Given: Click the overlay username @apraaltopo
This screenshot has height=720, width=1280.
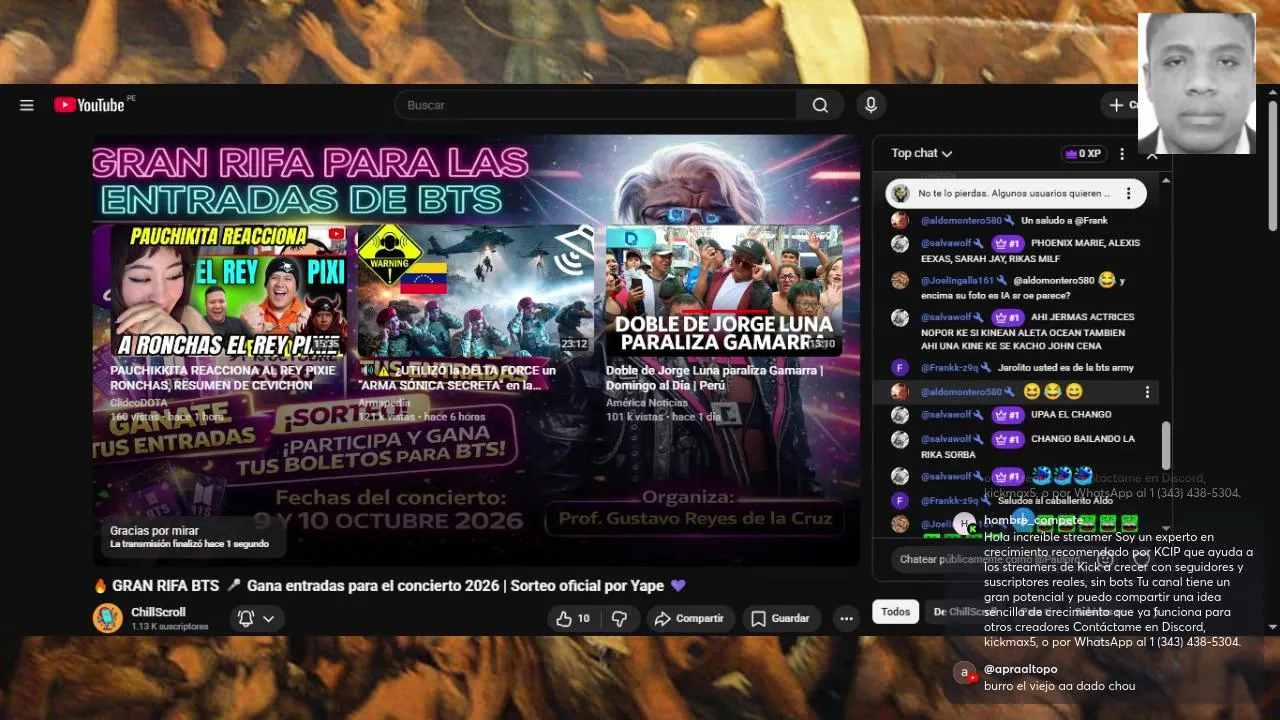Looking at the screenshot, I should coord(1020,669).
